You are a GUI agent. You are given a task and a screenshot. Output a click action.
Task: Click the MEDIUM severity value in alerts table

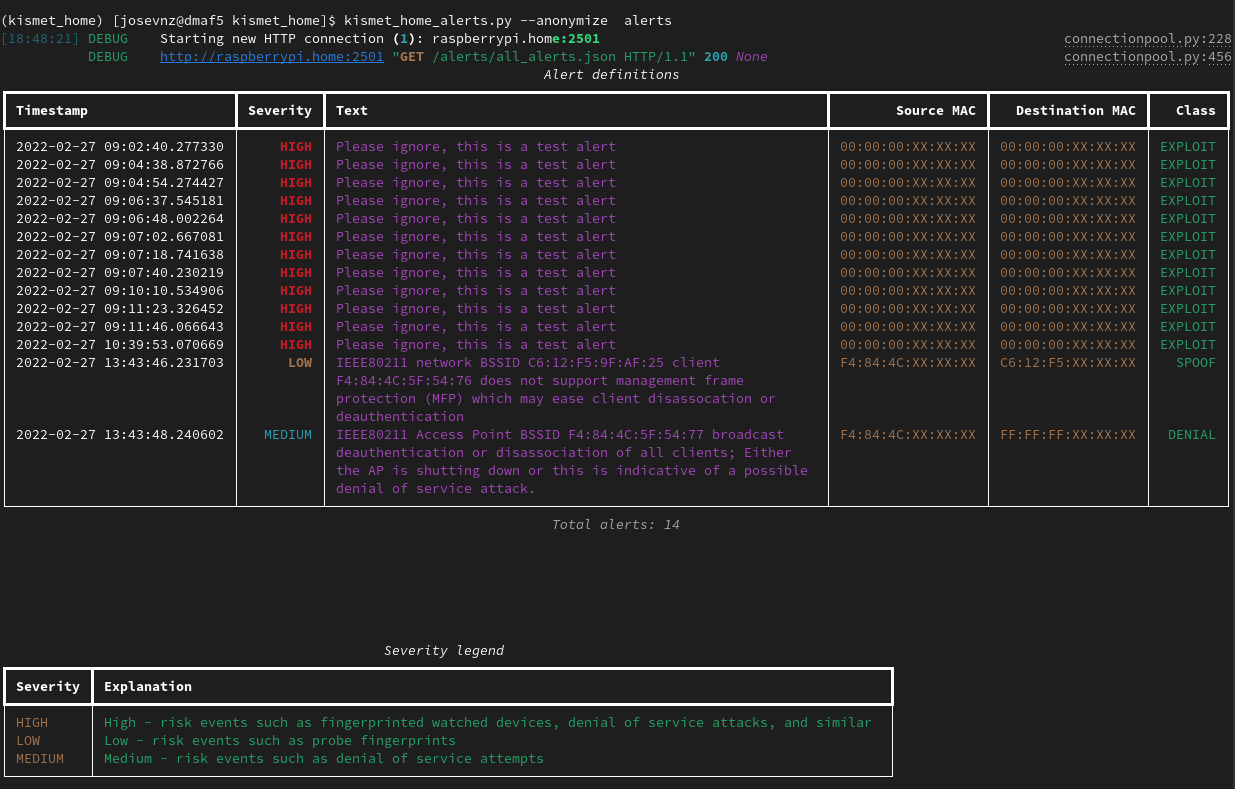(287, 435)
